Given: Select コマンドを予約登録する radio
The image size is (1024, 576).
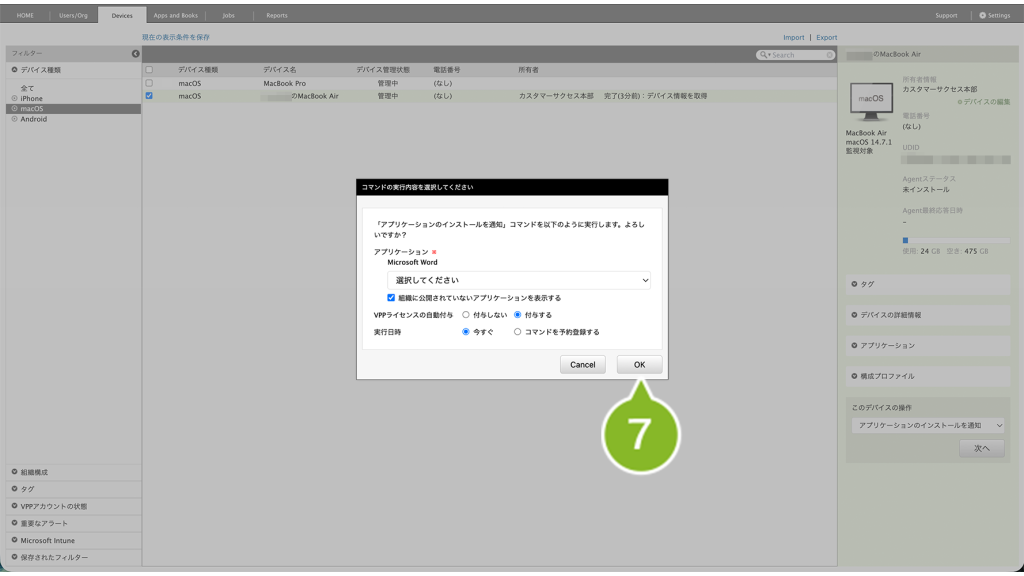Looking at the screenshot, I should 517,332.
